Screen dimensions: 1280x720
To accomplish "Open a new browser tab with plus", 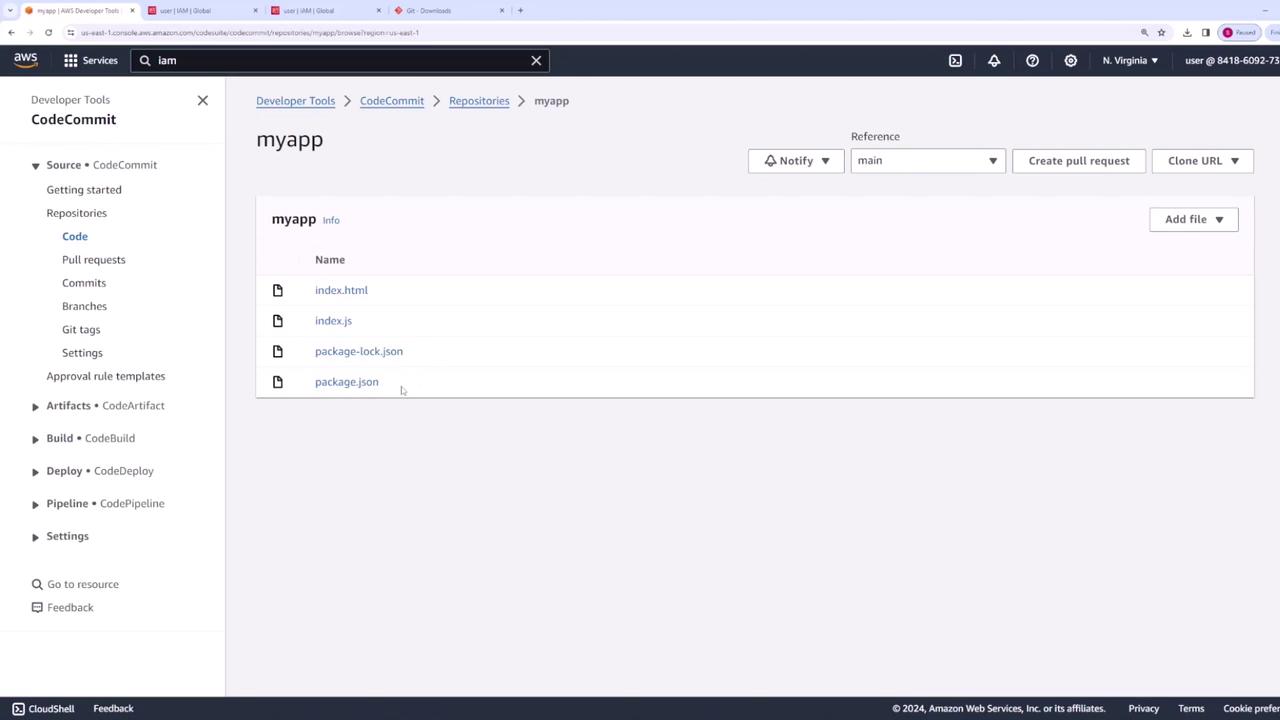I will pos(520,10).
